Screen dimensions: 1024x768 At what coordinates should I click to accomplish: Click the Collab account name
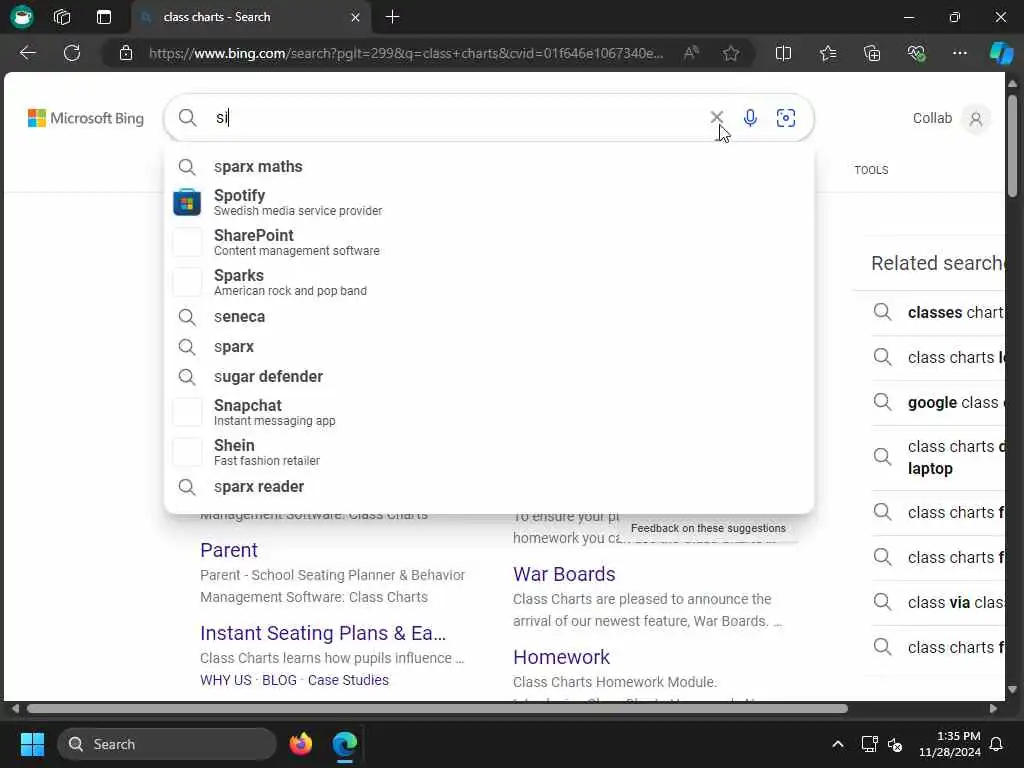tap(932, 118)
